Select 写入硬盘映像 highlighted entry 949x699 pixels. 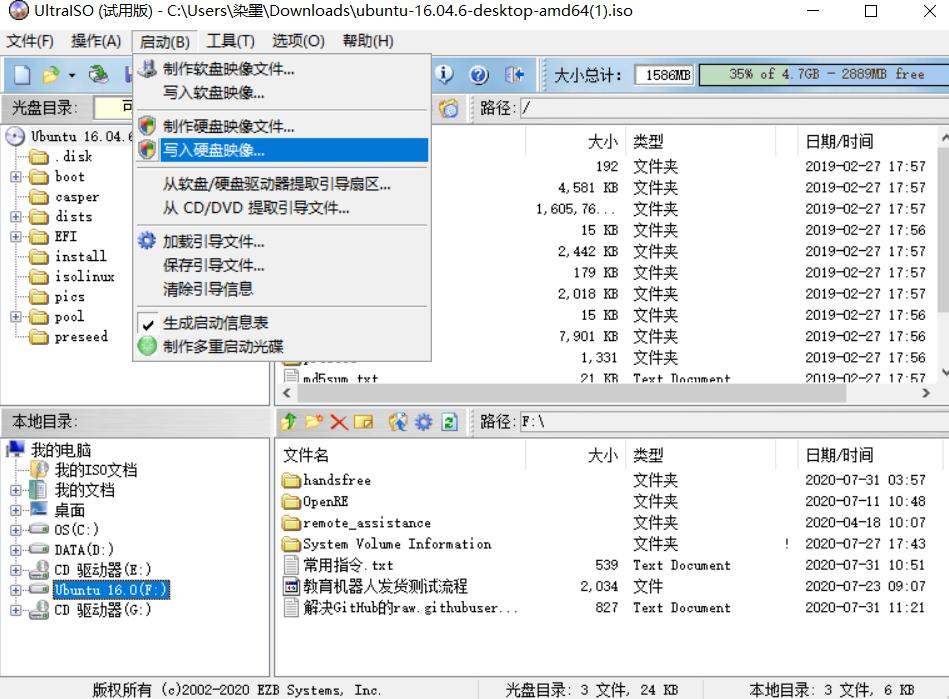(x=282, y=149)
